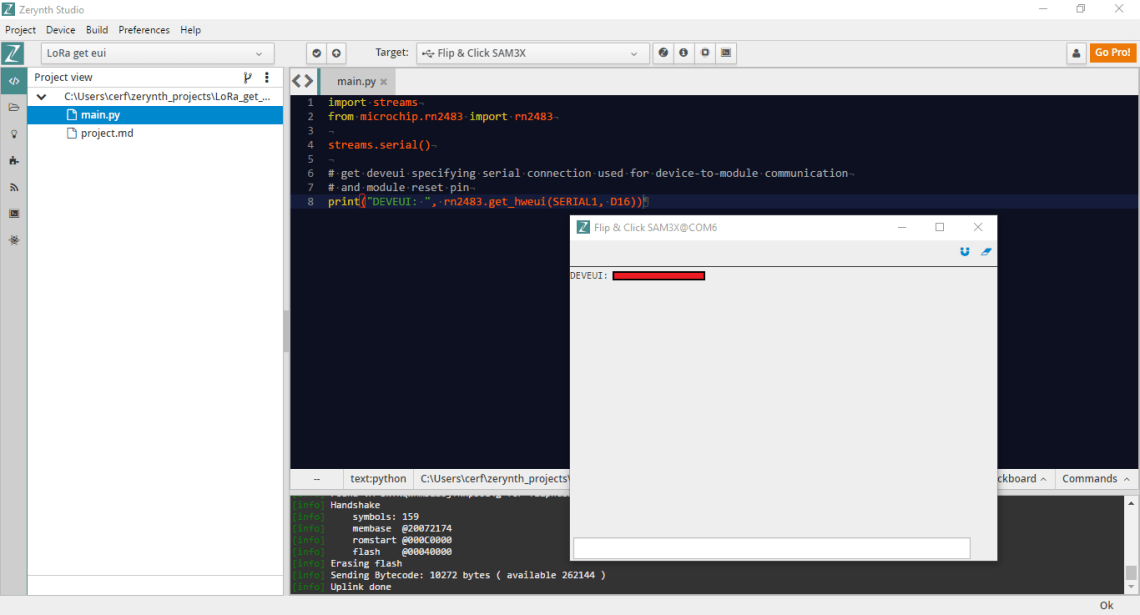
Task: Click the 'symbols: 159' log line
Action: click(x=385, y=517)
